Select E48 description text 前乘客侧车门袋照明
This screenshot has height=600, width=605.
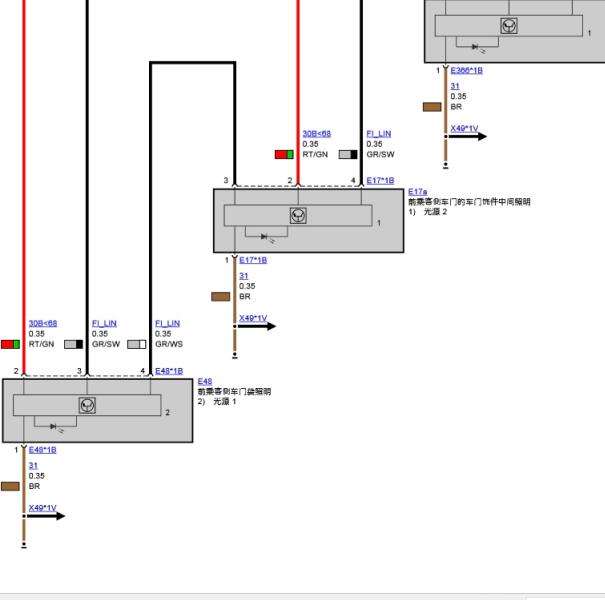click(x=234, y=392)
